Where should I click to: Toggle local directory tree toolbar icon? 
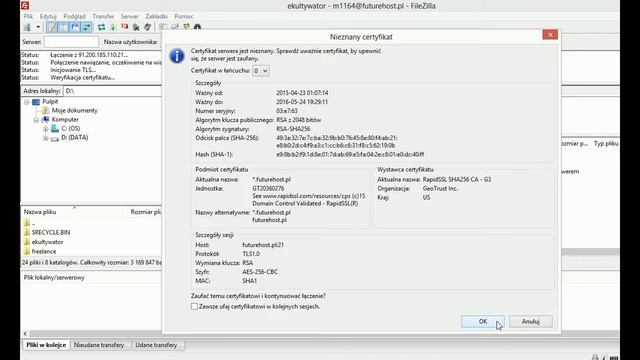[63, 27]
